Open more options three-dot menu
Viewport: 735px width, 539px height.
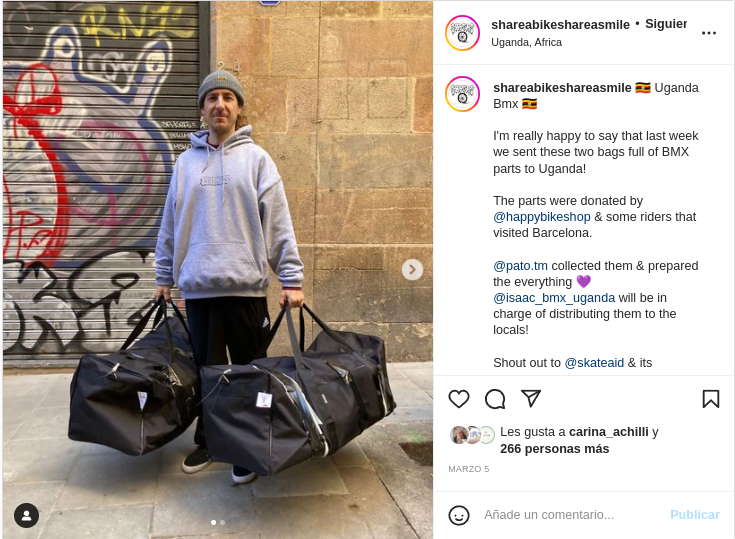[x=709, y=33]
